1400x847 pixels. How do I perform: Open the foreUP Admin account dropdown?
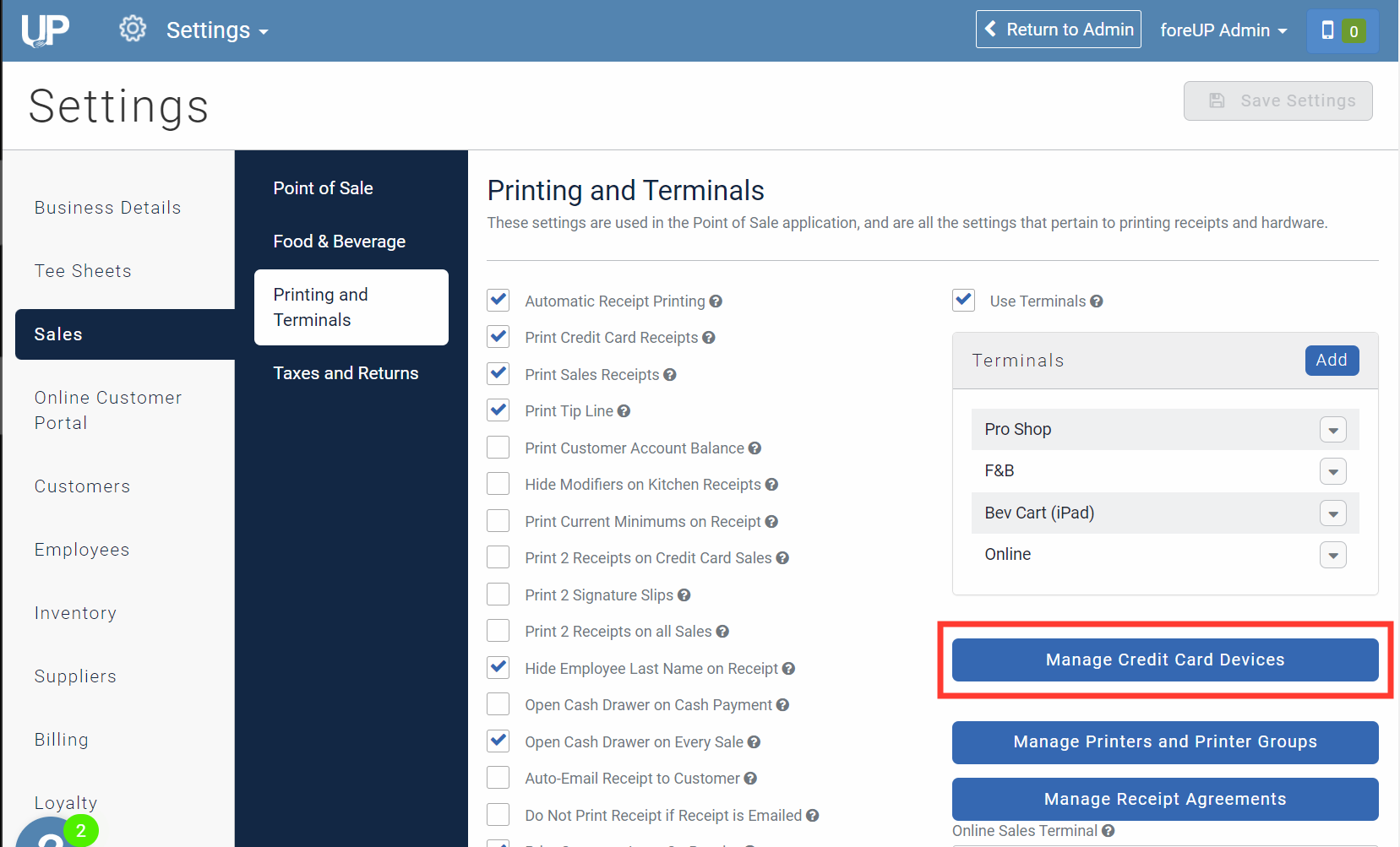(x=1223, y=30)
